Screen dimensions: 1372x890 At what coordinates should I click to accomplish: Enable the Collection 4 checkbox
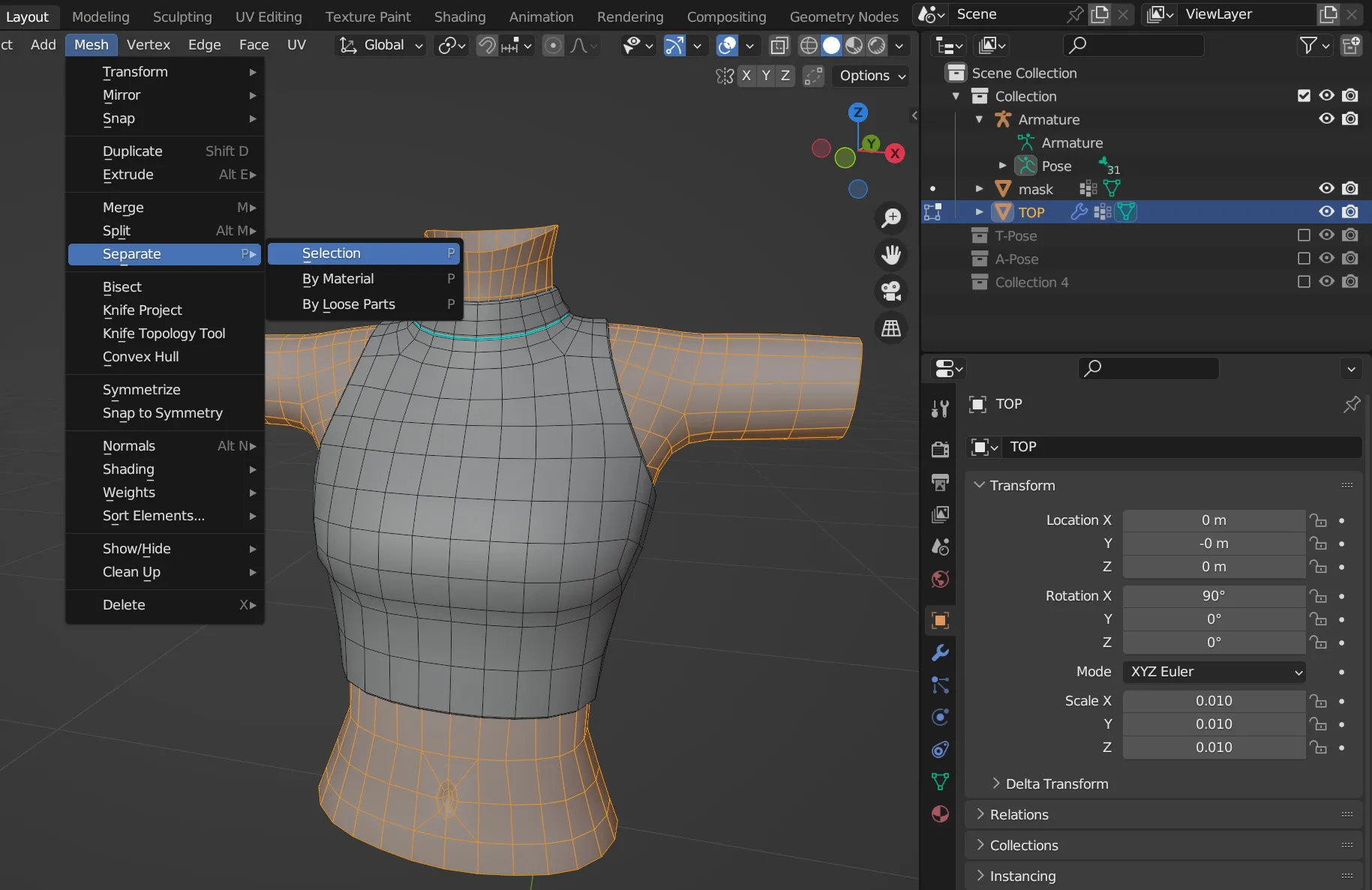point(1304,282)
